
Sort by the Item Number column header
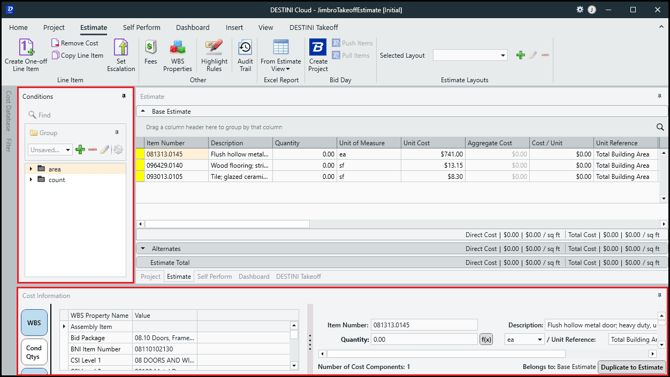pos(176,143)
